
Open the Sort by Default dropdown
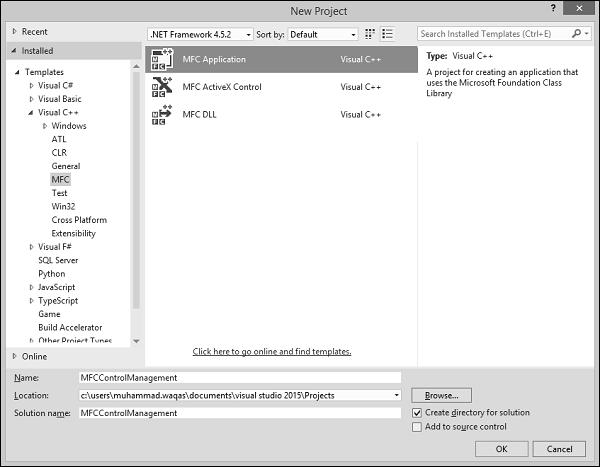(323, 34)
